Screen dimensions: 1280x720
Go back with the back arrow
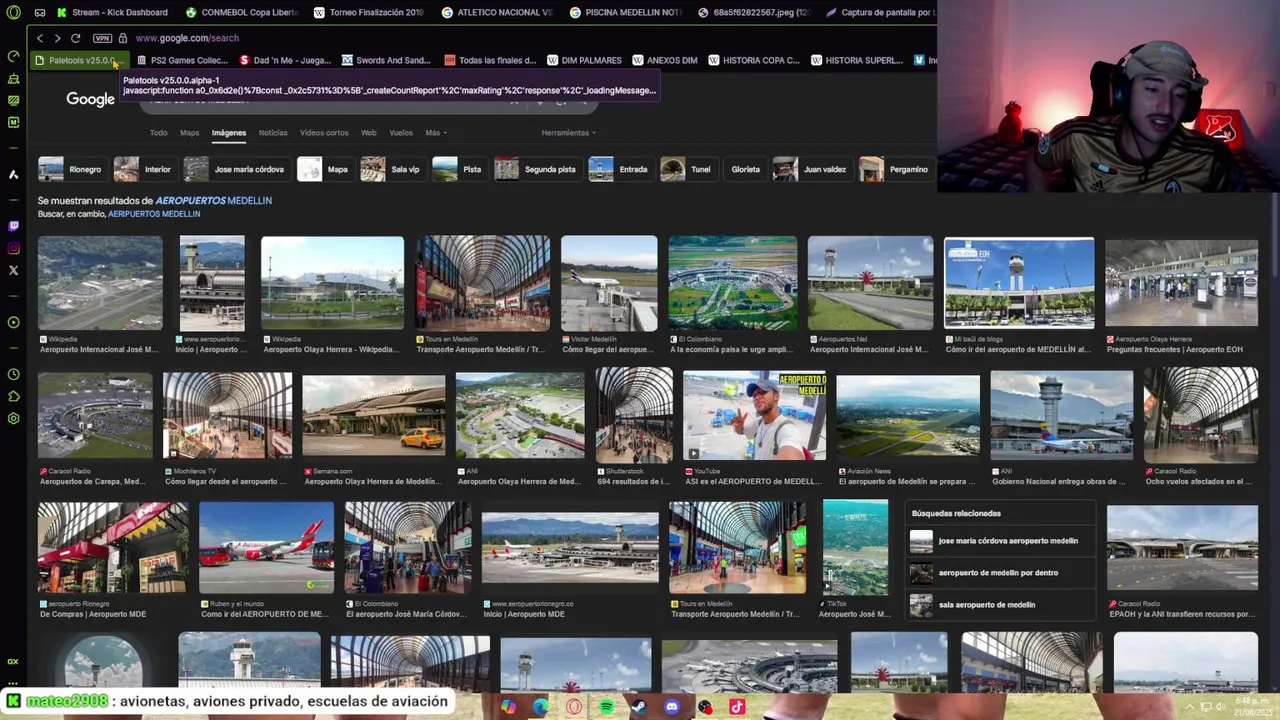tap(40, 38)
